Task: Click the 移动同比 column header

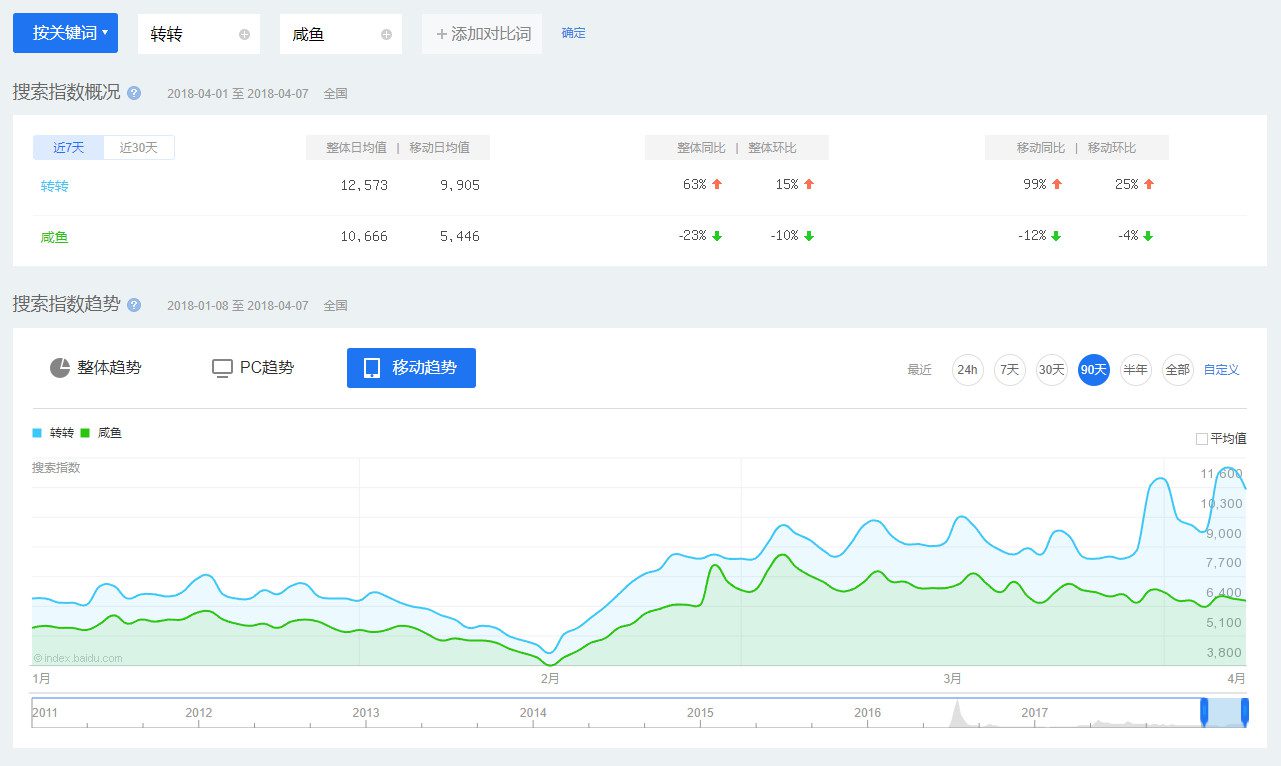Action: point(1041,148)
